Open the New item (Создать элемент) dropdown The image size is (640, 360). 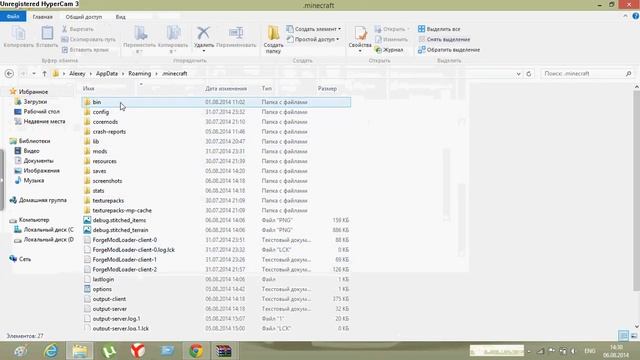tap(313, 29)
